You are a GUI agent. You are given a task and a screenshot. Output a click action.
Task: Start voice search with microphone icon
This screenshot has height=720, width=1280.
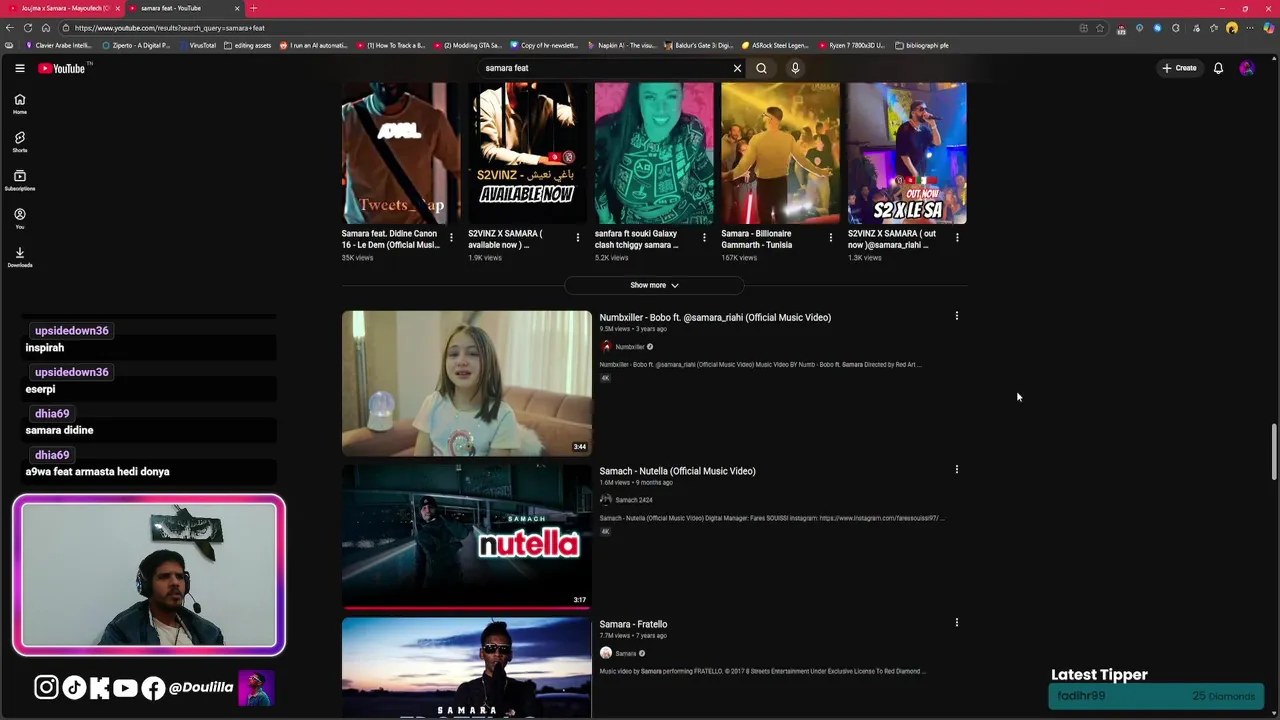tap(795, 68)
